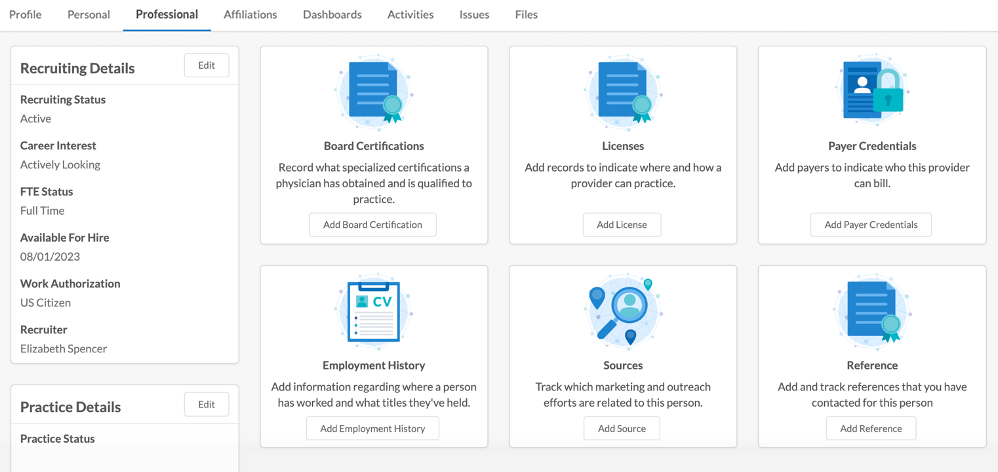Click the Recruiter field label

(x=44, y=330)
